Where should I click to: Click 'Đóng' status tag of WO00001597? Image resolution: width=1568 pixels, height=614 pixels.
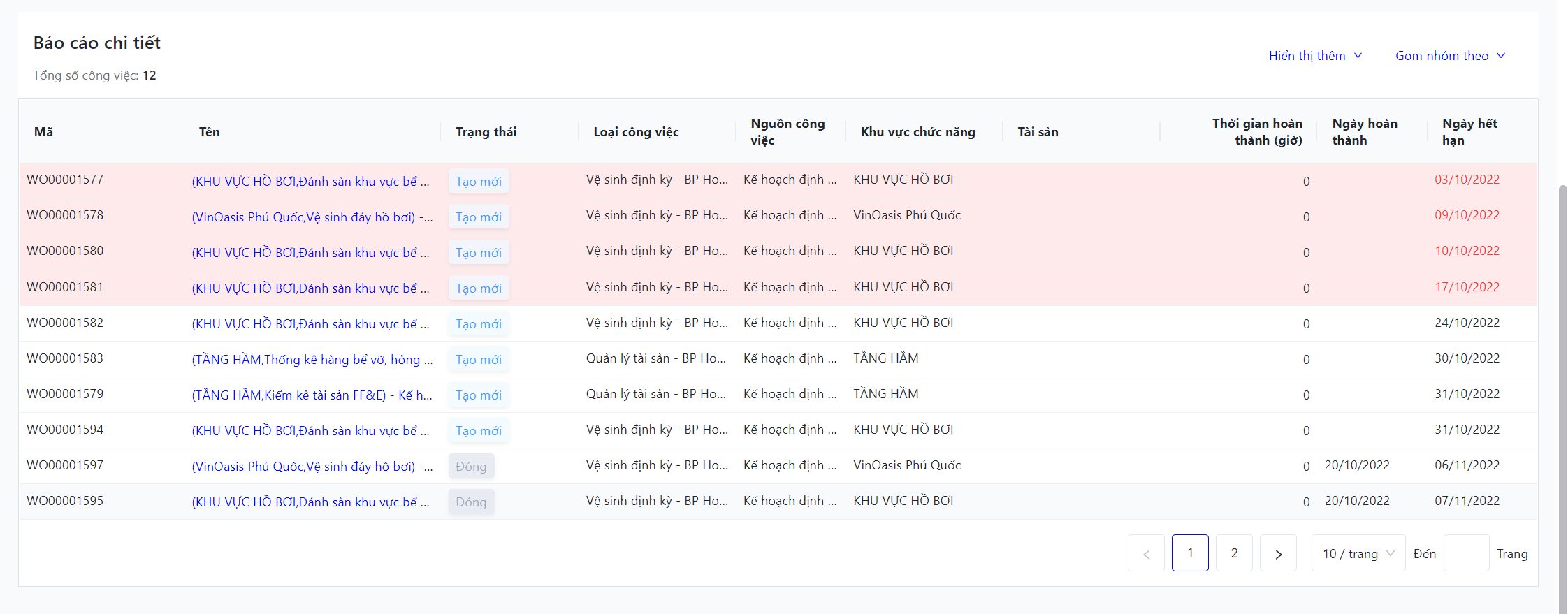(x=471, y=467)
